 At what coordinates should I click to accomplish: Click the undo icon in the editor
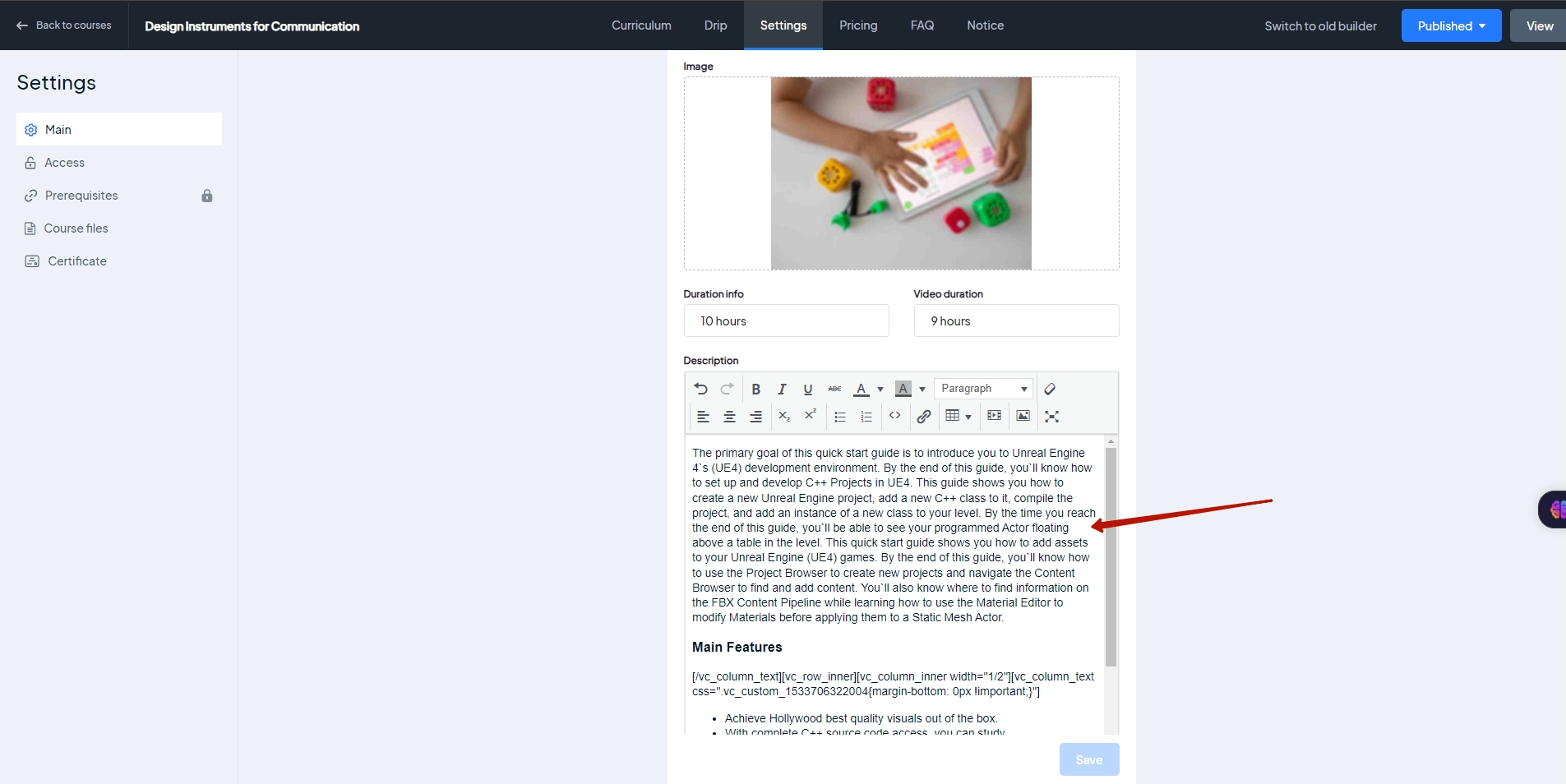(x=700, y=389)
